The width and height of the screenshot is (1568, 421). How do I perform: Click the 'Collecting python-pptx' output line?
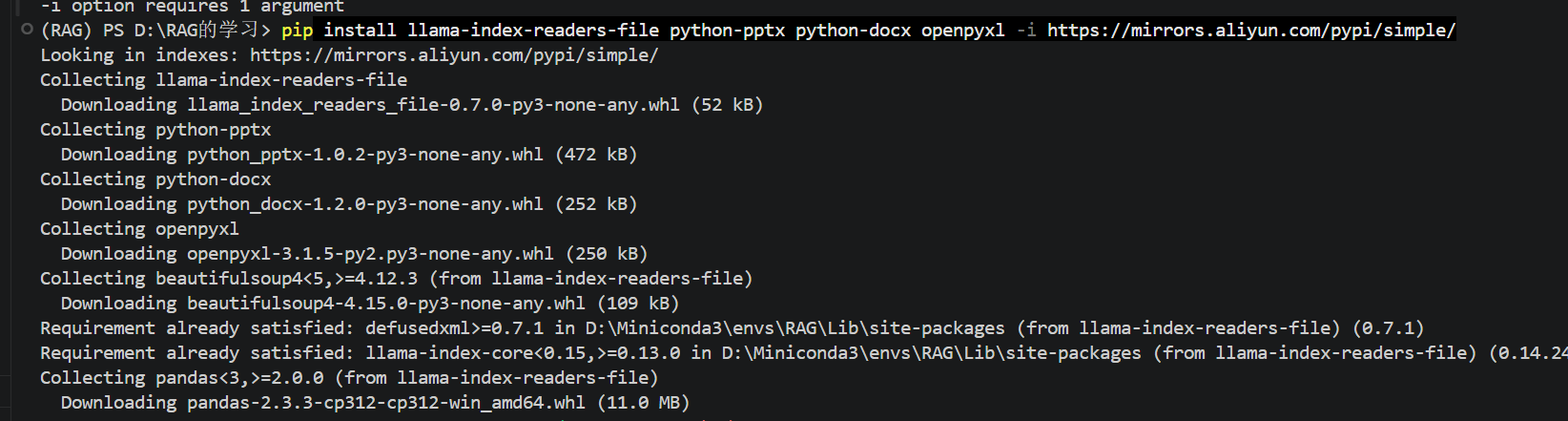(155, 130)
